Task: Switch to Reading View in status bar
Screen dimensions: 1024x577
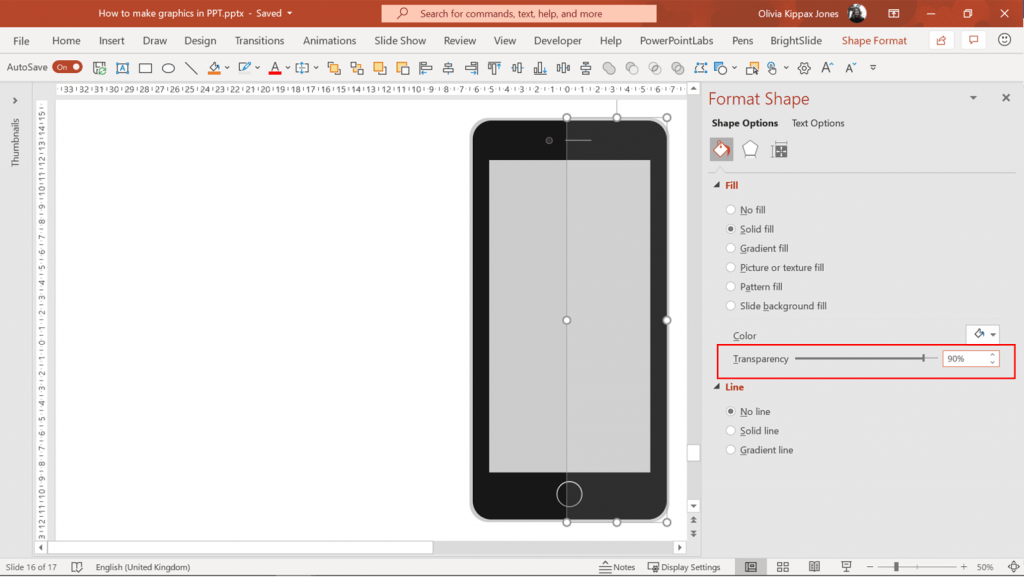Action: 815,567
